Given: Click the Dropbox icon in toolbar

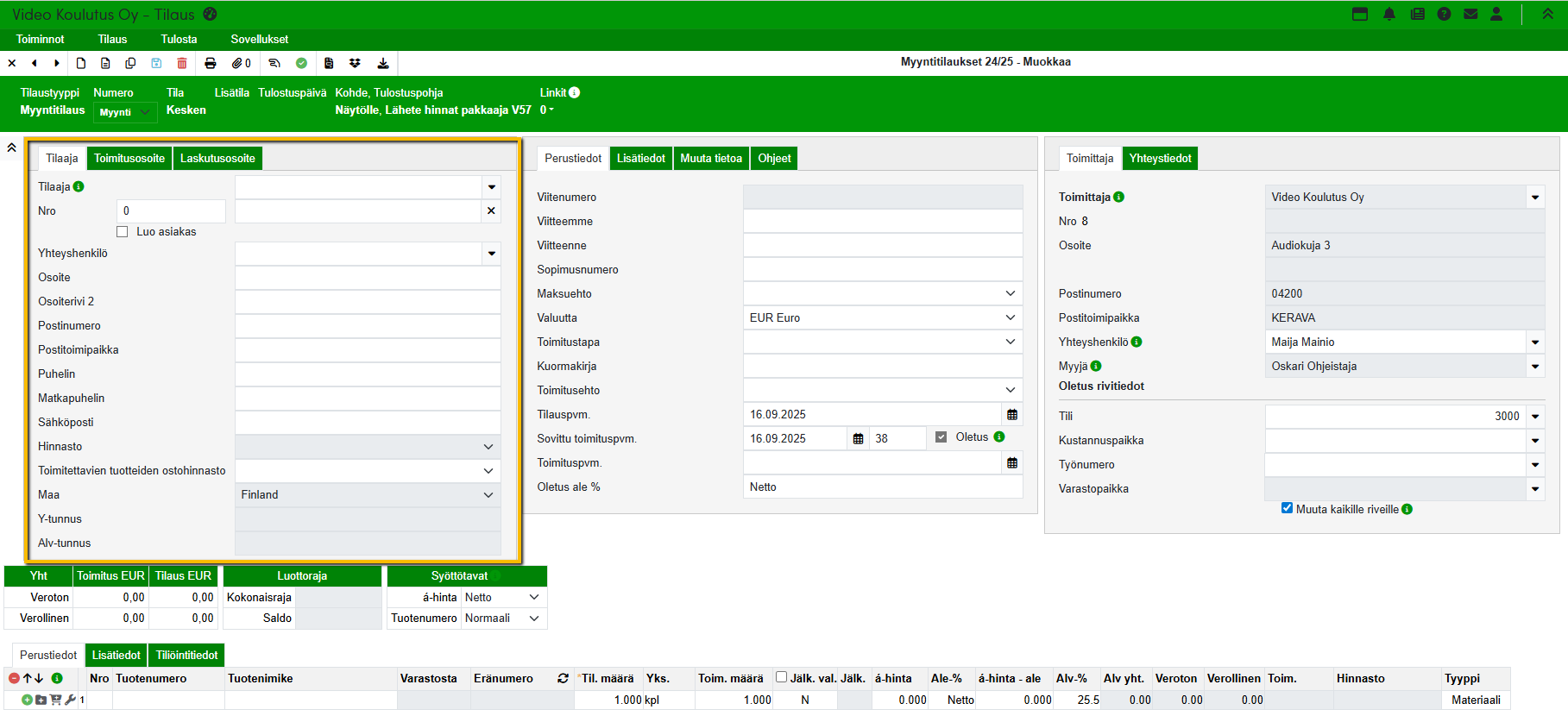Looking at the screenshot, I should point(355,63).
